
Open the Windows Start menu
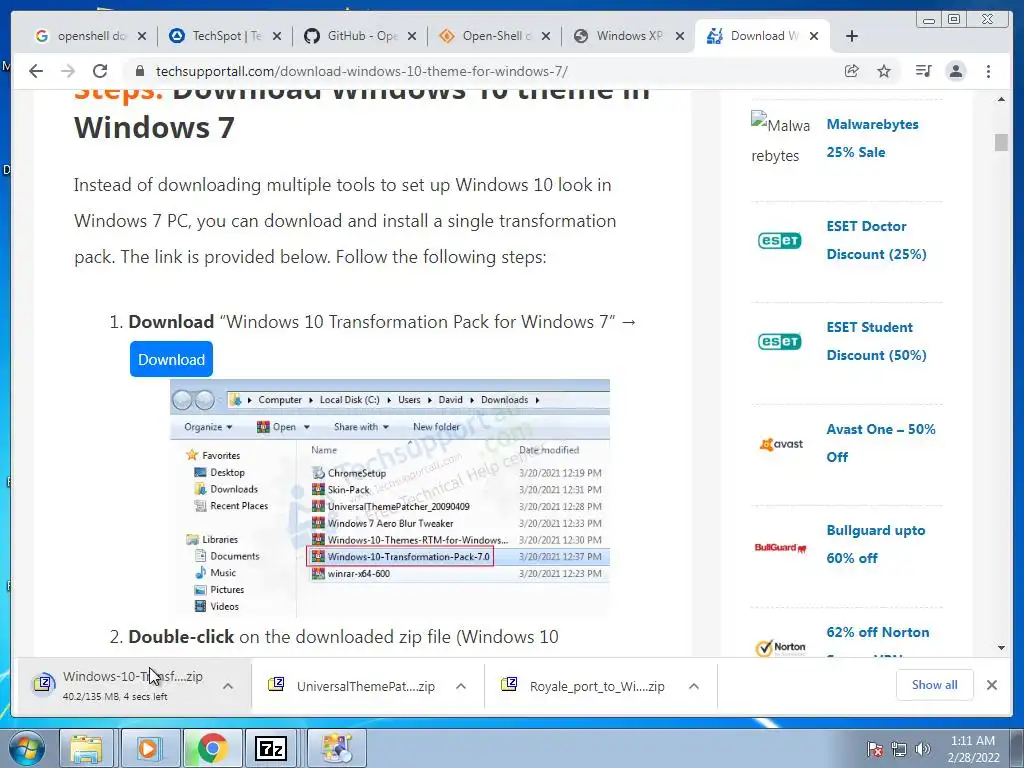[27, 748]
